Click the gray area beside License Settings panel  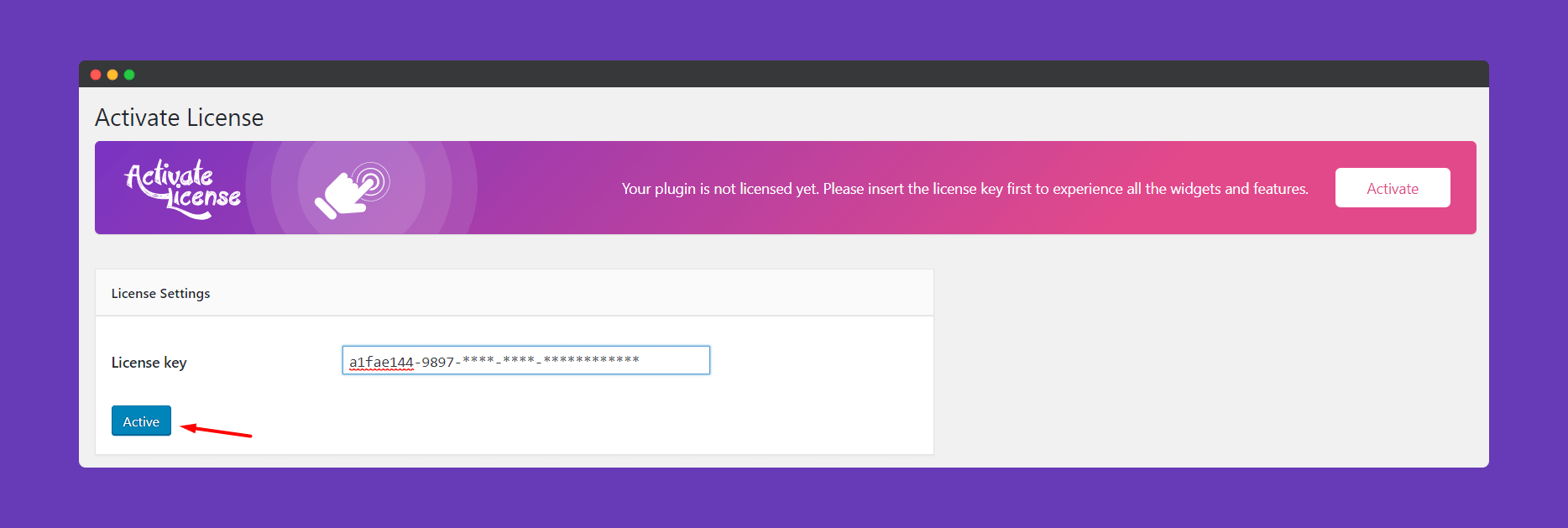click(x=1209, y=361)
